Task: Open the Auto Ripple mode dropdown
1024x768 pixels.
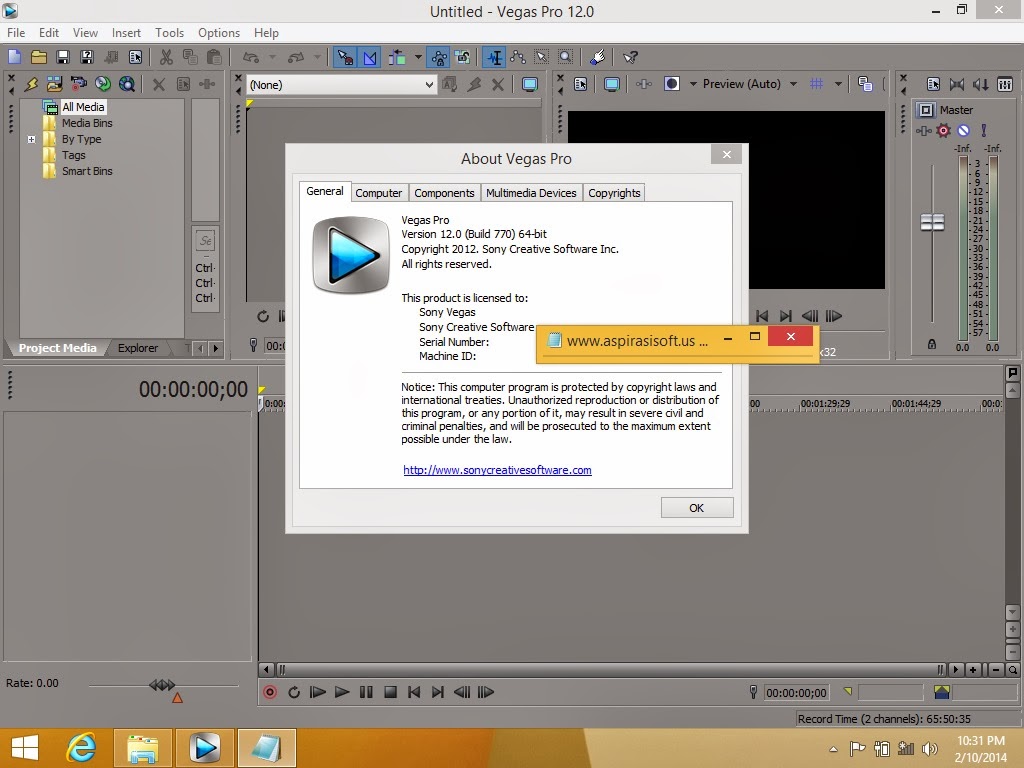Action: point(418,57)
